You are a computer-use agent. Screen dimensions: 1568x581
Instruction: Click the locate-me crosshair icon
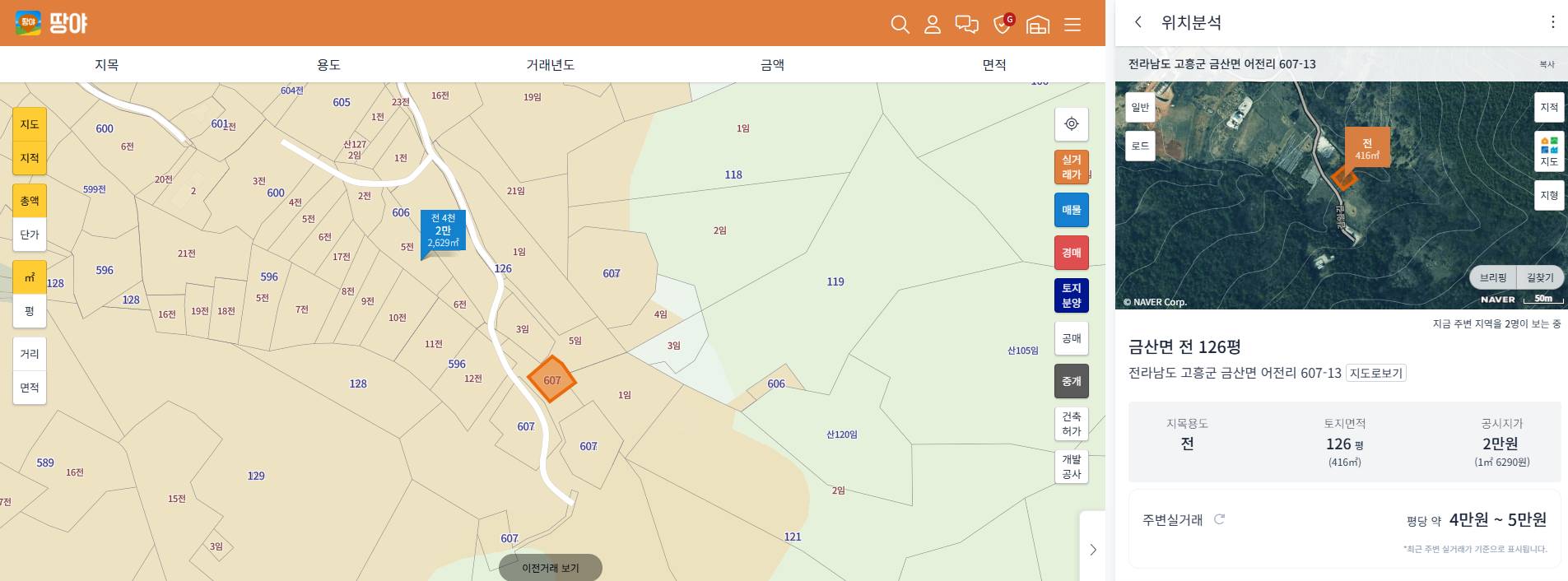tap(1072, 123)
